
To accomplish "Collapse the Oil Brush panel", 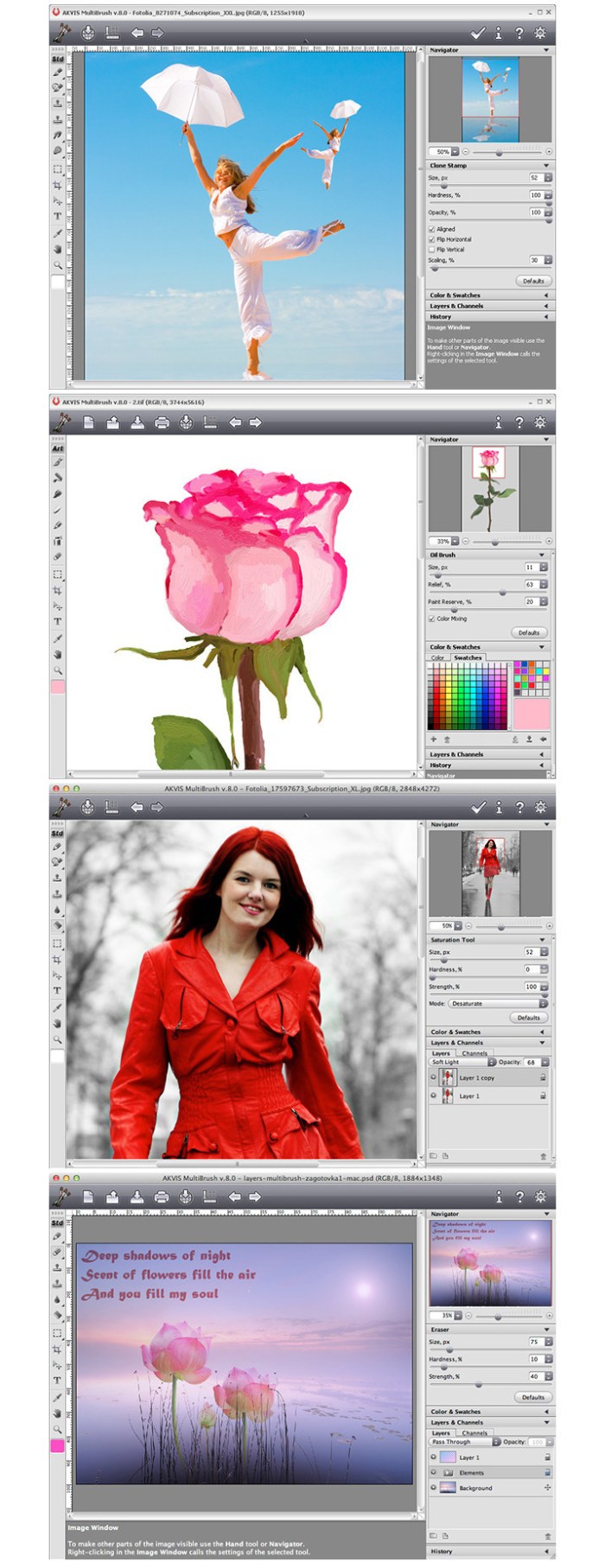I will 542,555.
